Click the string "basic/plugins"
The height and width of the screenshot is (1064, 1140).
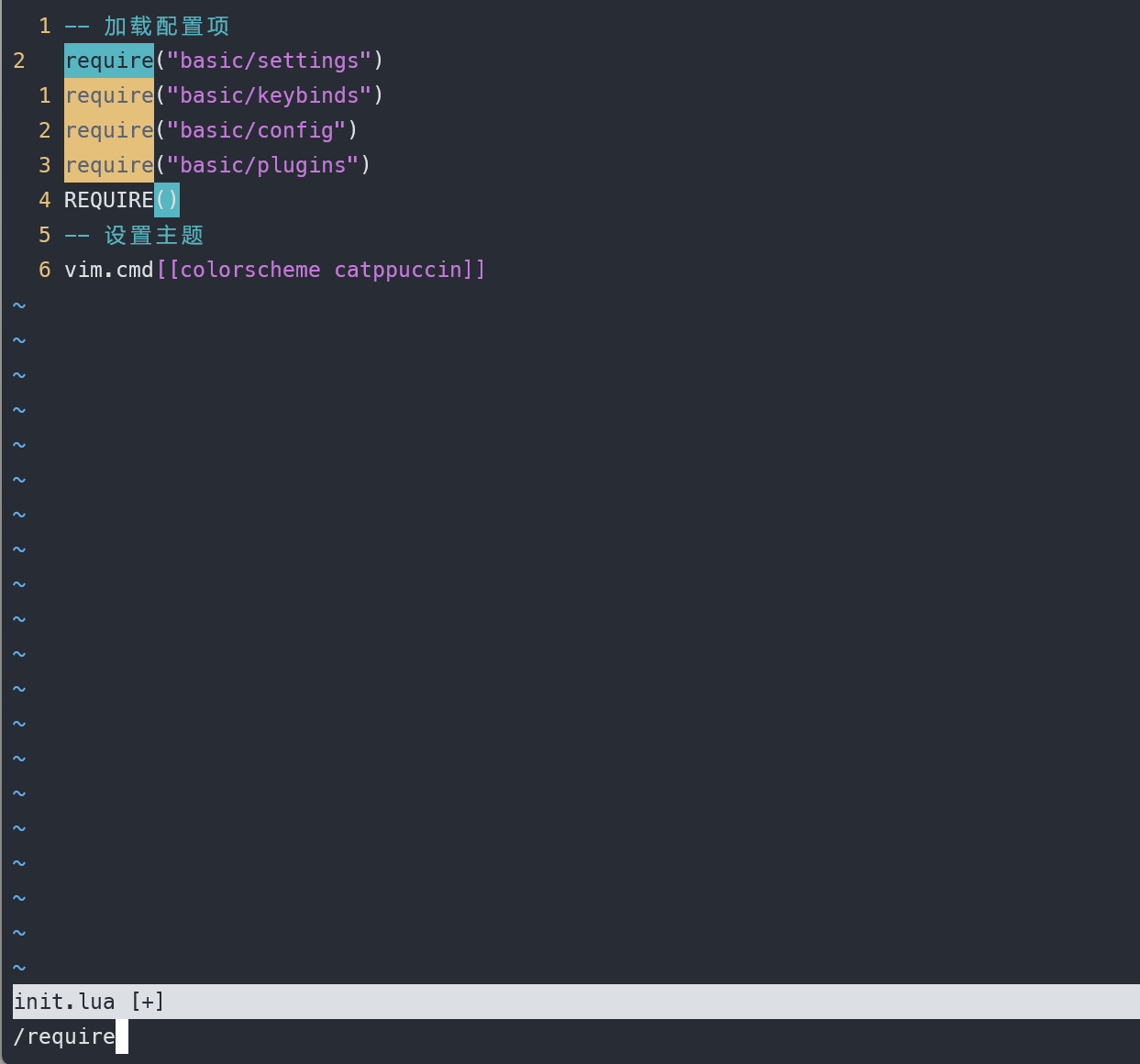[262, 165]
